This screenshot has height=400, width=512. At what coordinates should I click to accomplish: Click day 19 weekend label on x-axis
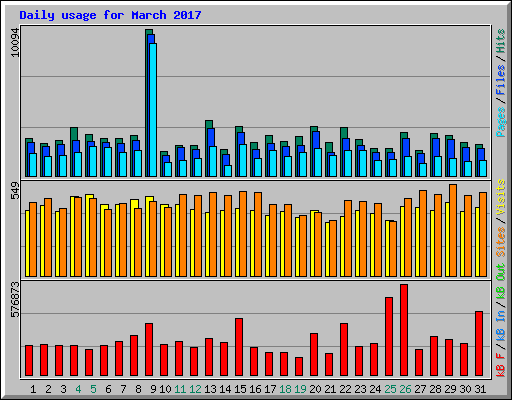click(300, 389)
